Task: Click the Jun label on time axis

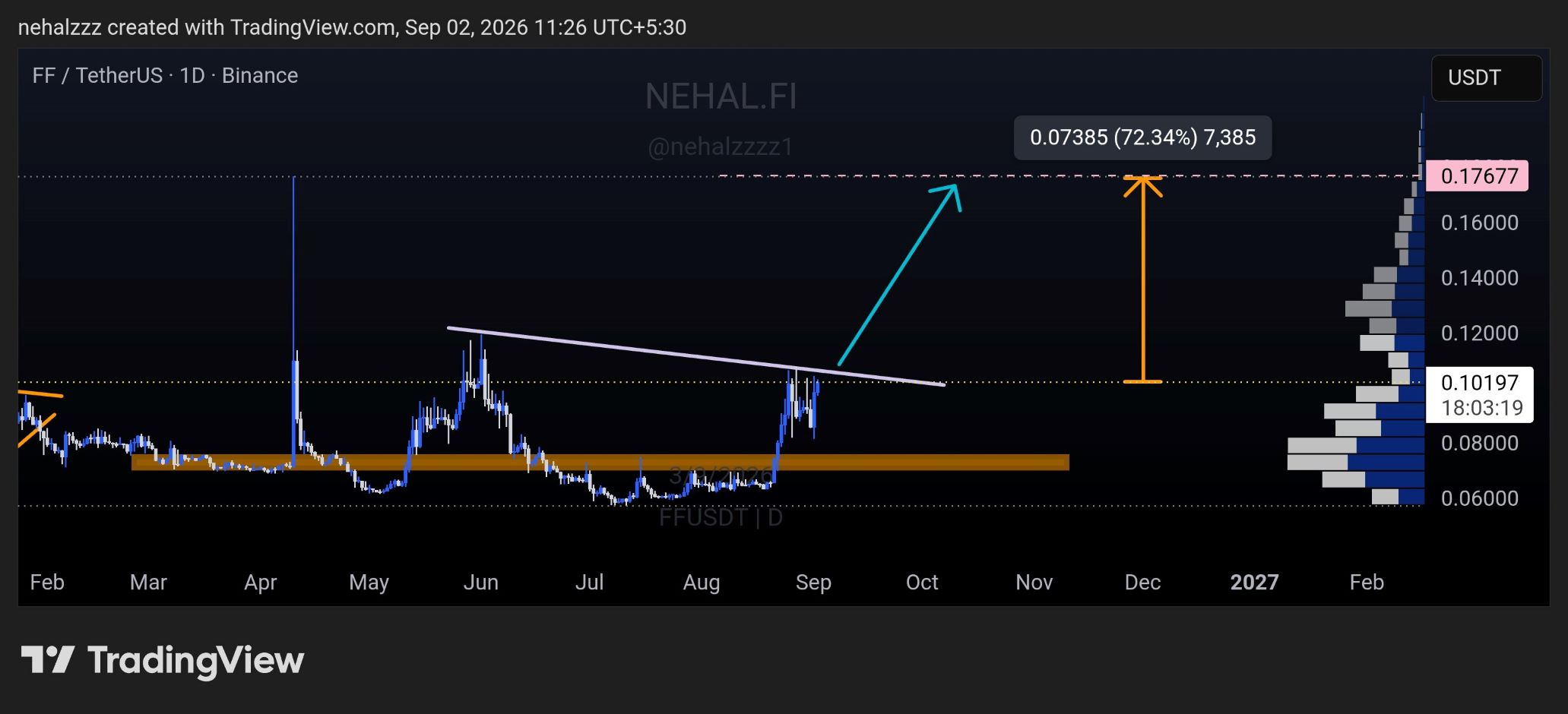Action: click(x=480, y=583)
